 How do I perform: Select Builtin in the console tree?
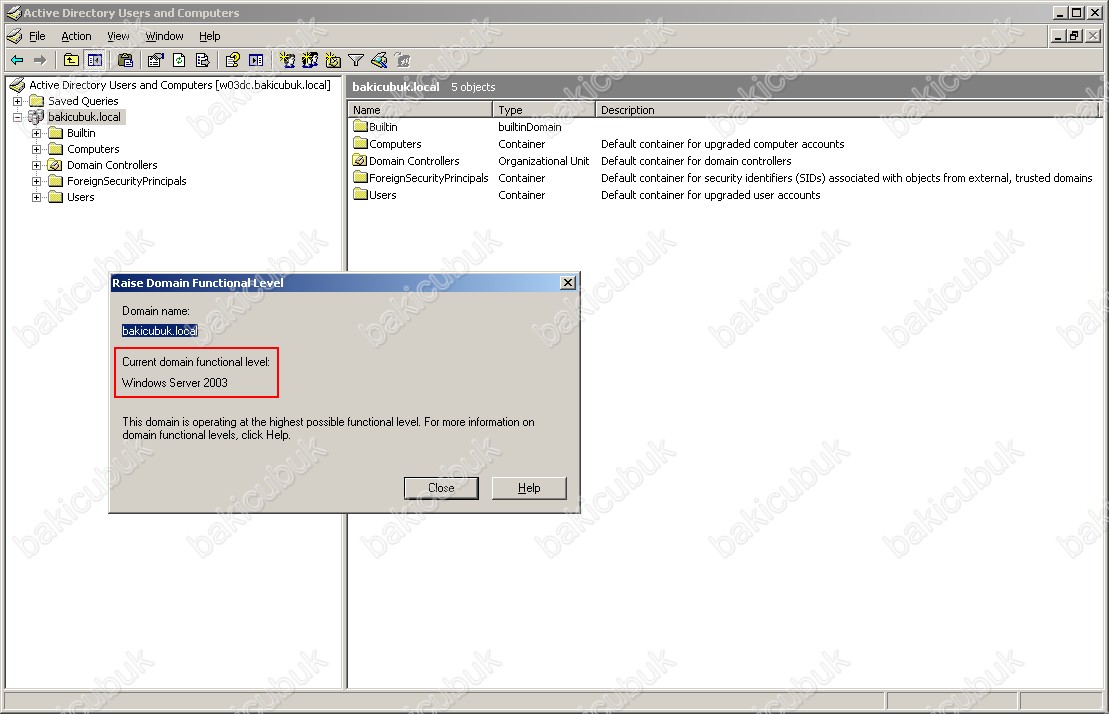tap(81, 133)
